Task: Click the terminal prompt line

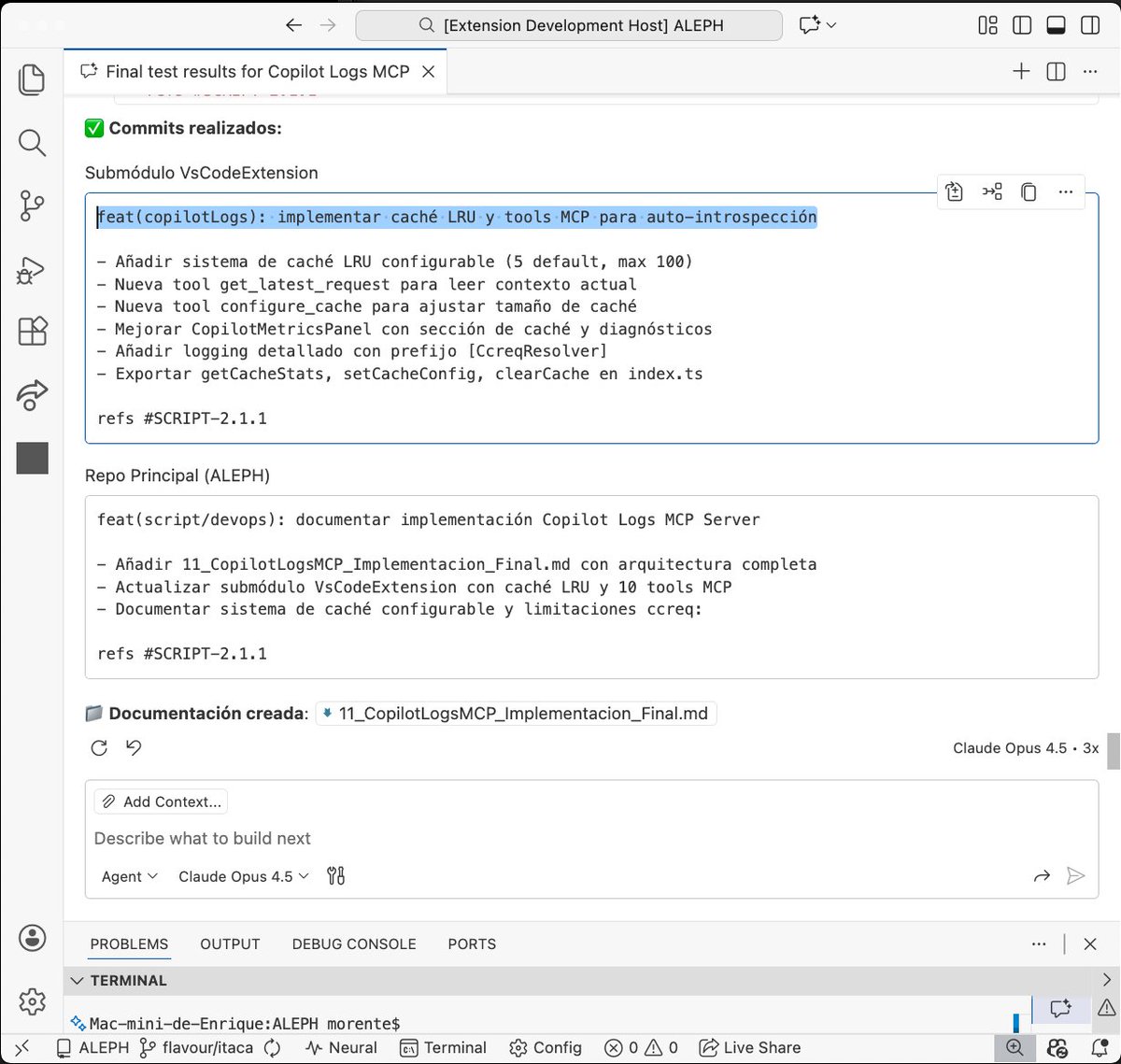Action: pos(245,1024)
